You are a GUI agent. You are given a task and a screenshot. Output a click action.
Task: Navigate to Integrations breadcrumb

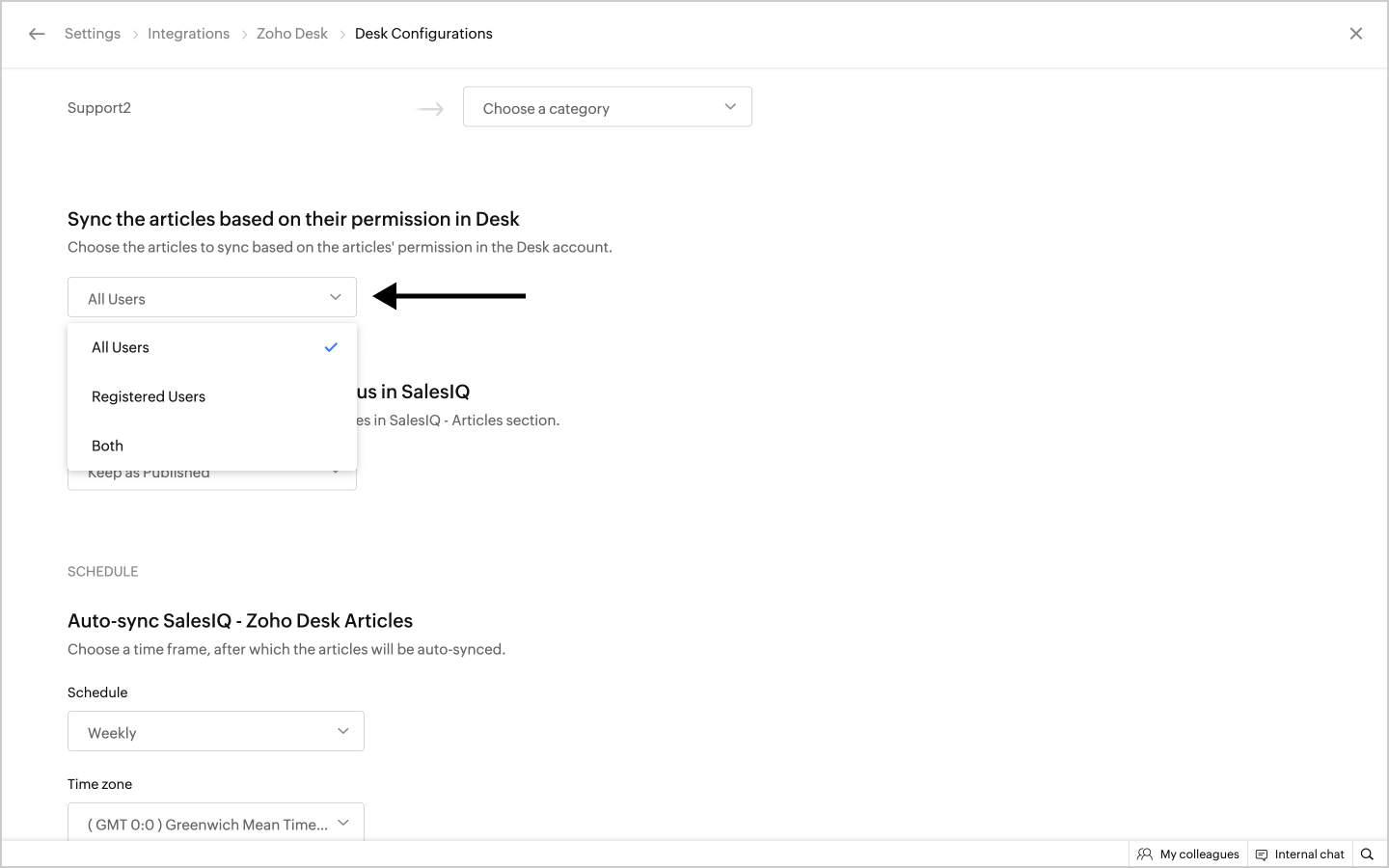[x=189, y=34]
